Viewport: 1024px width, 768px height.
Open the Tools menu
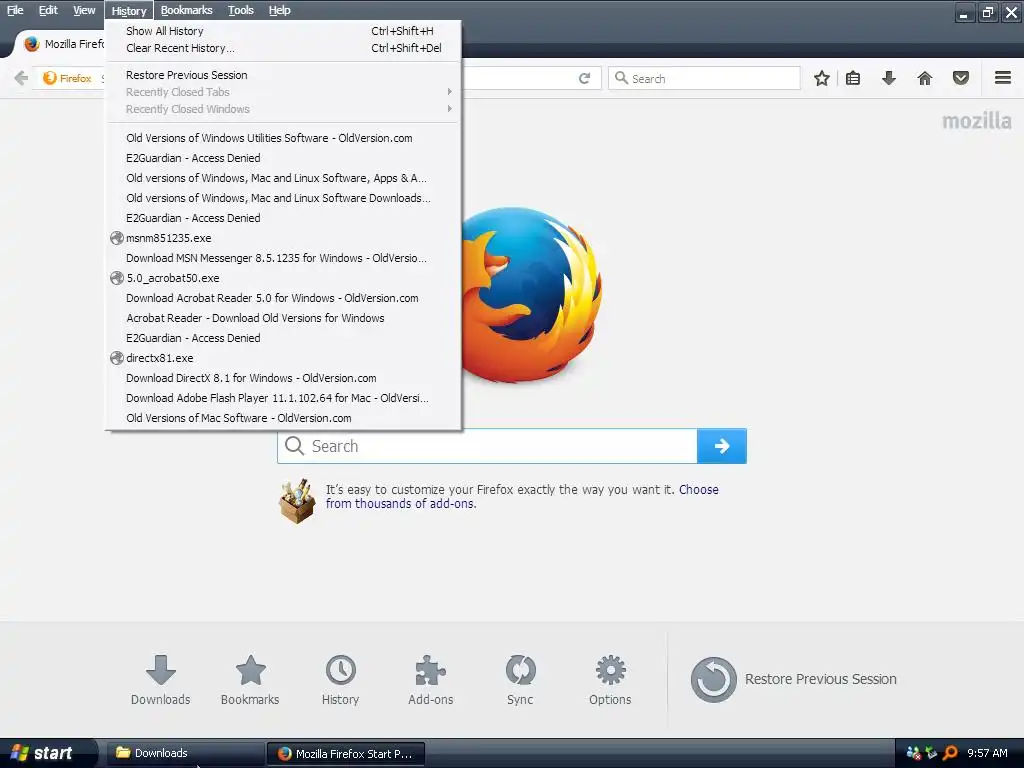point(240,10)
